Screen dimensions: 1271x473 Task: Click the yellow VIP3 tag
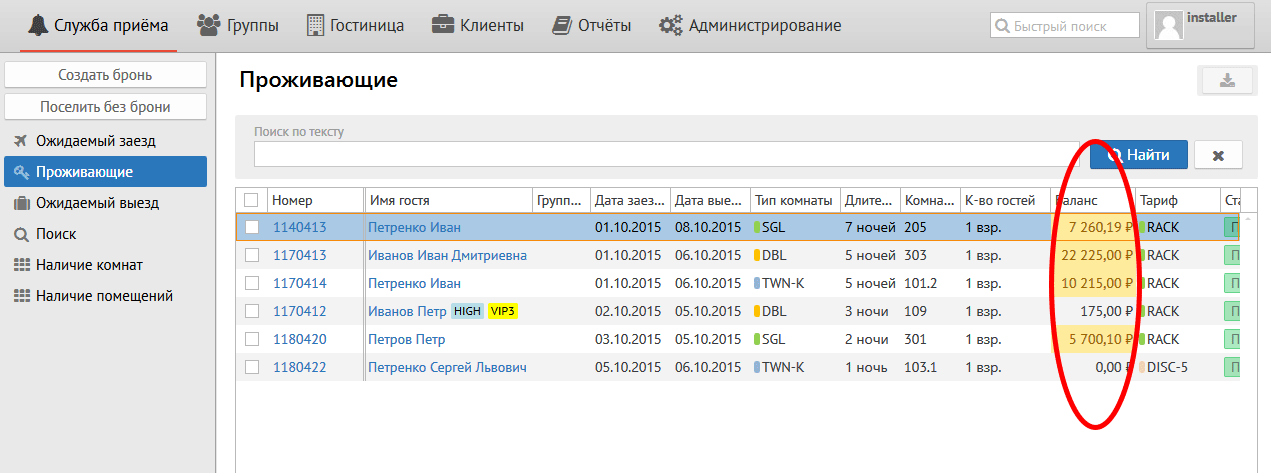tap(502, 312)
